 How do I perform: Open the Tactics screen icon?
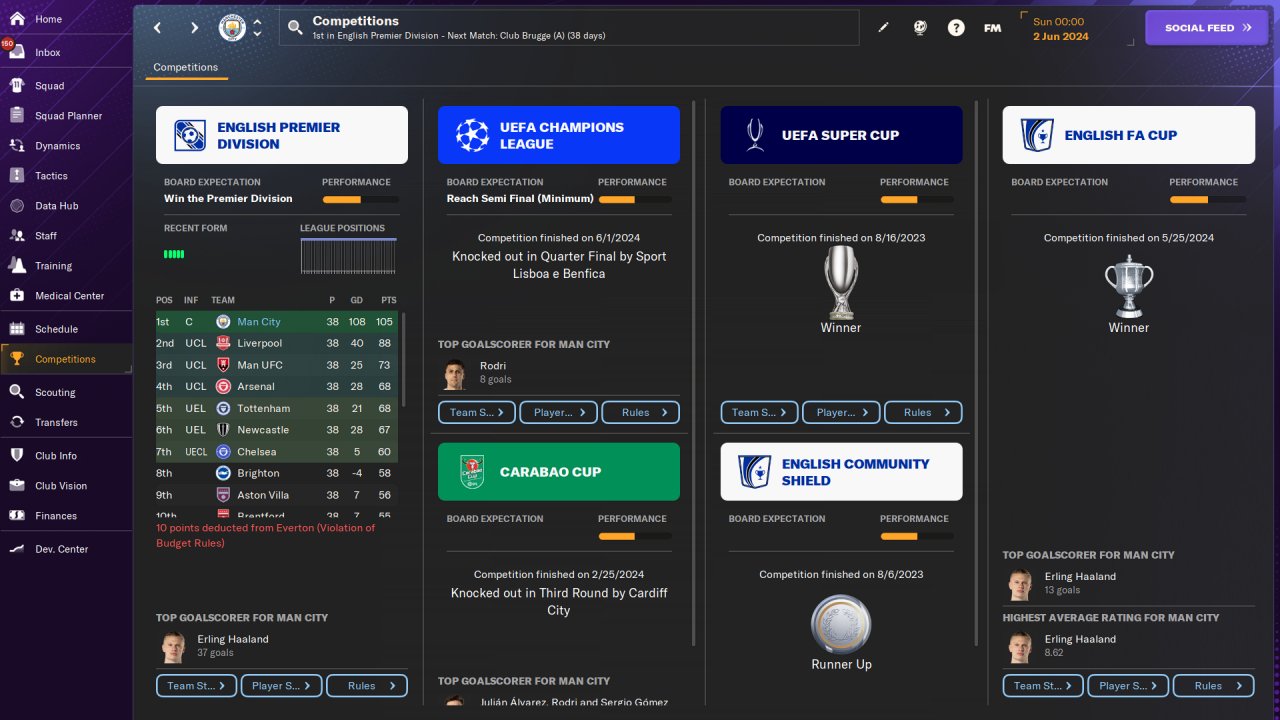coord(17,175)
